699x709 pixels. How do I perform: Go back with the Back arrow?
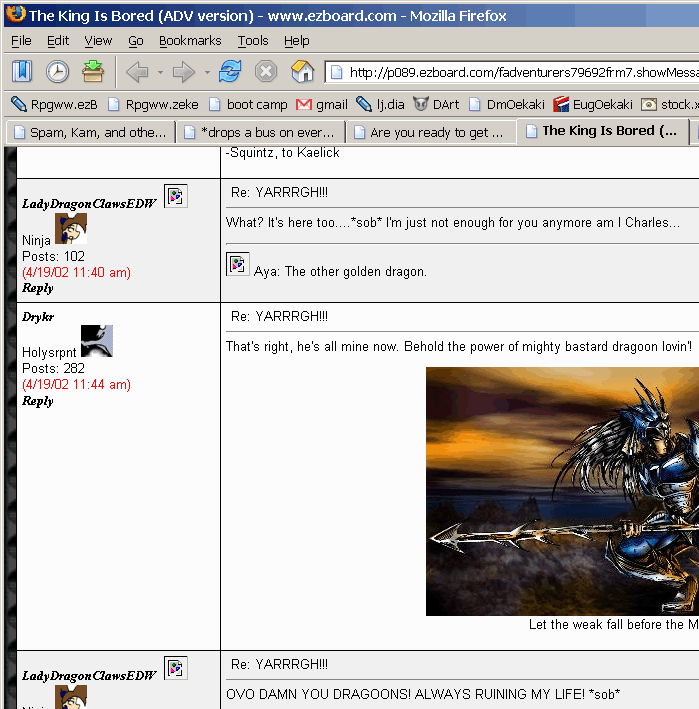coord(137,72)
